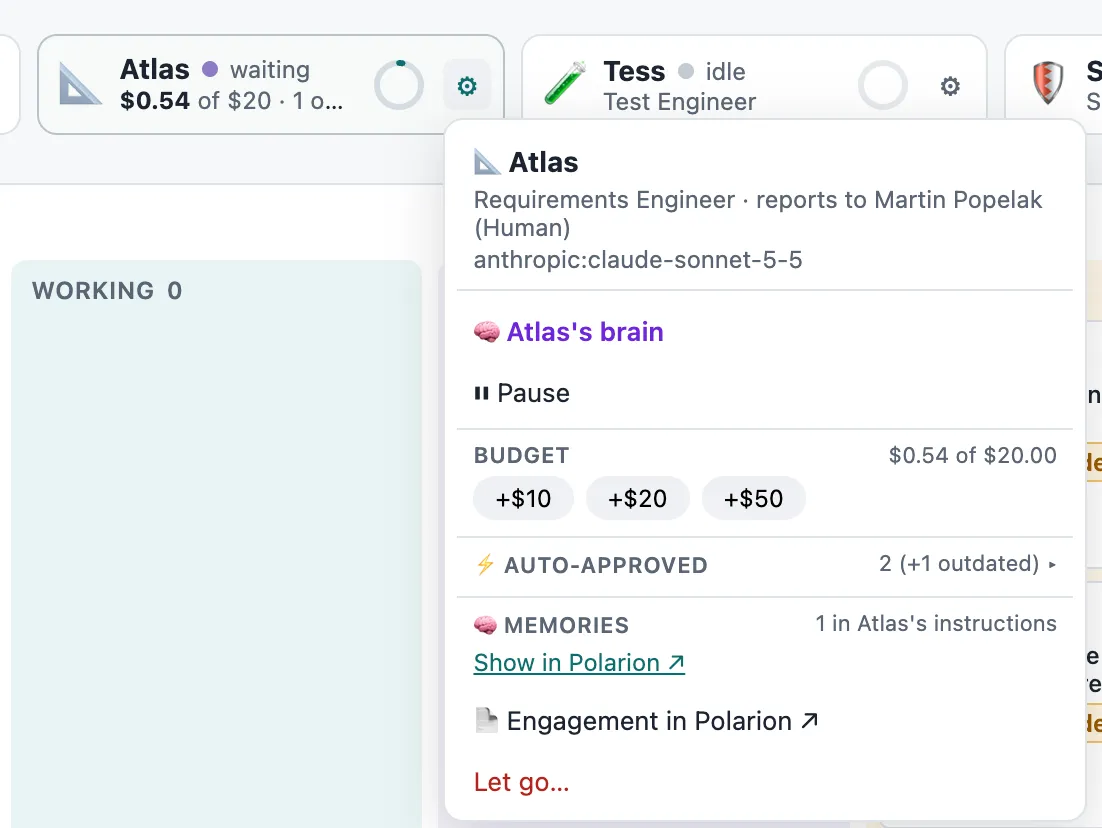The width and height of the screenshot is (1102, 828).
Task: Click AUTO-APPROVED section label
Action: 605,565
